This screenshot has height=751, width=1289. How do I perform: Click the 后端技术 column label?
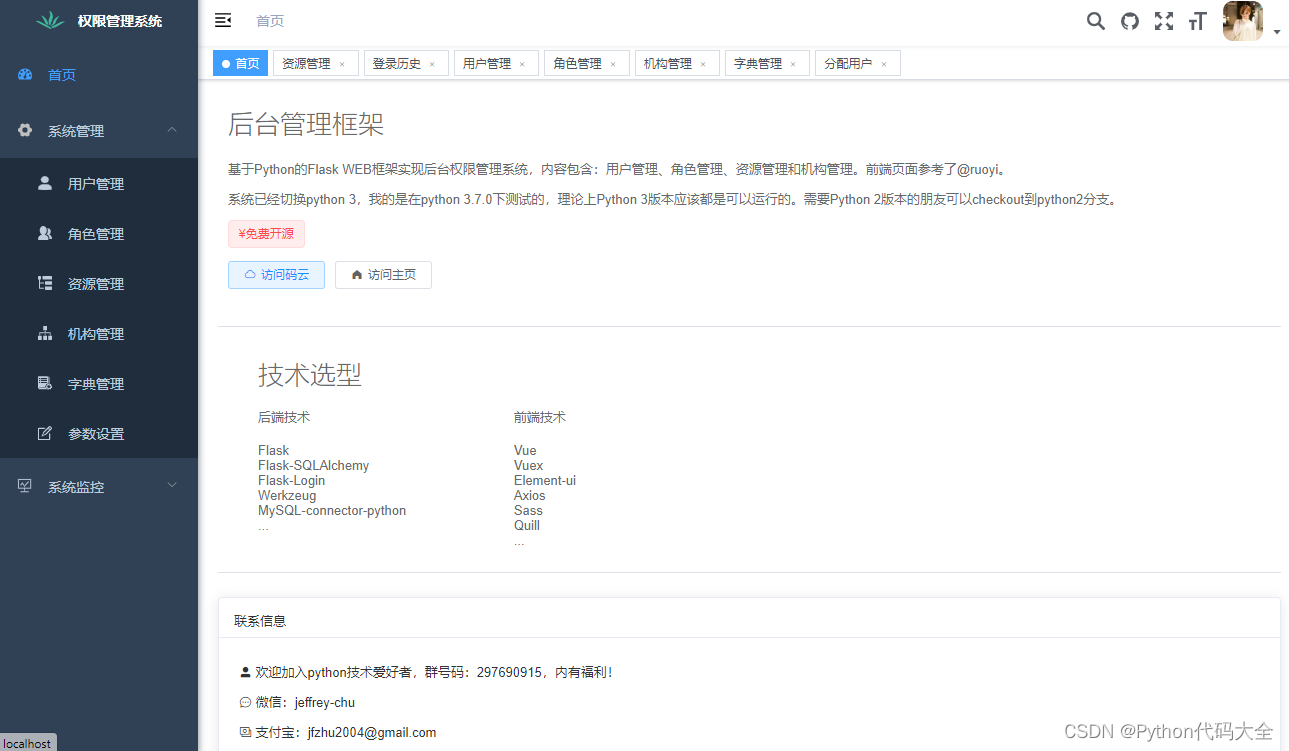pos(284,417)
